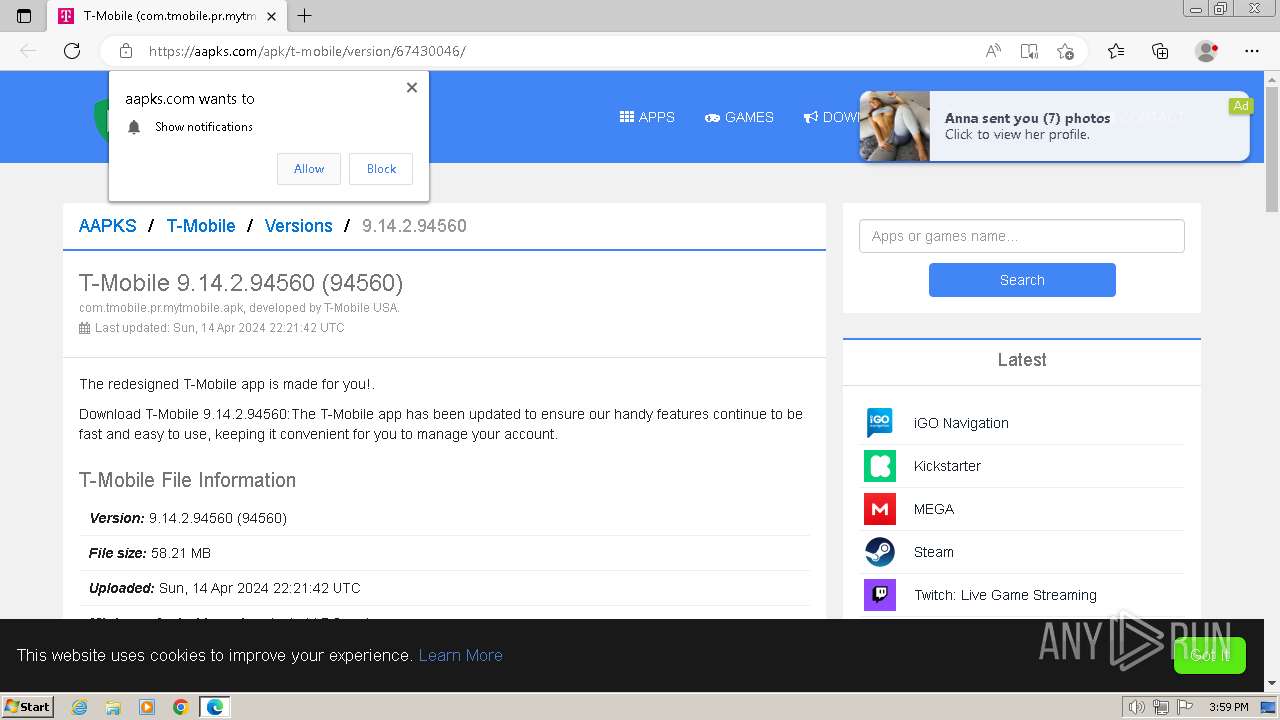
Task: Open the volume speaker tray icon
Action: click(1137, 707)
